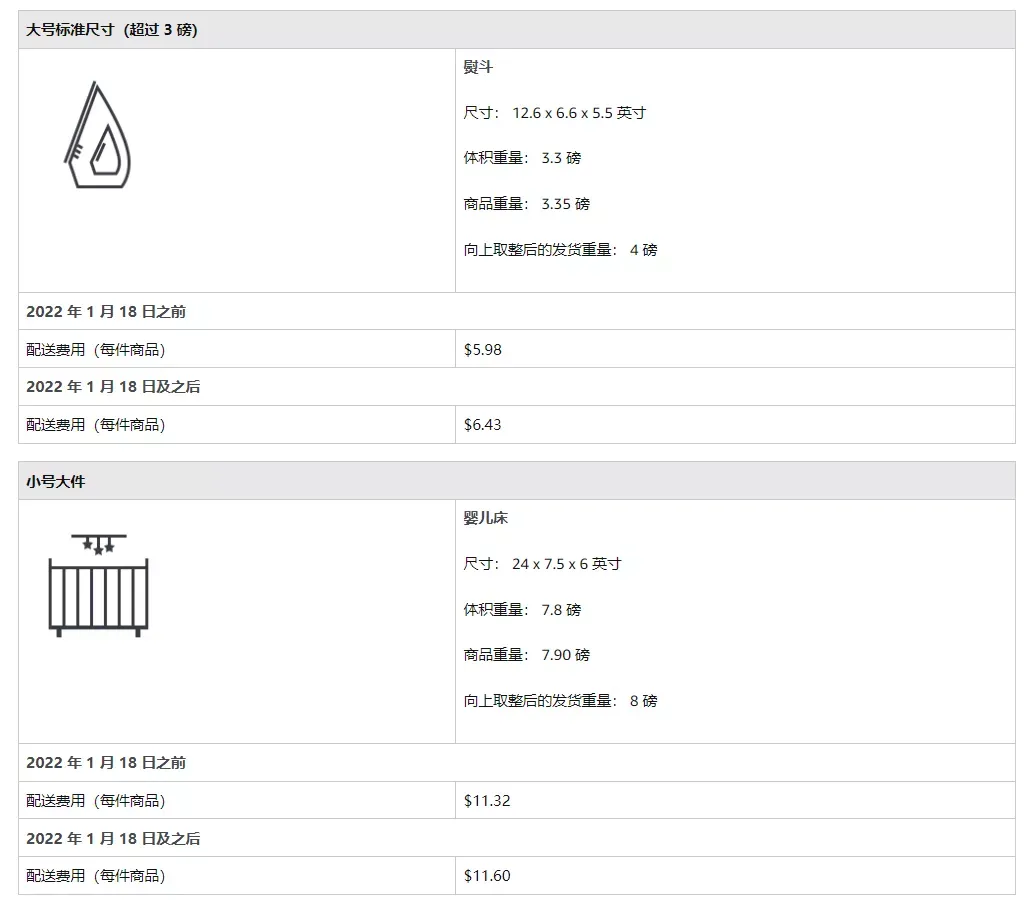The image size is (1026, 900).
Task: Click the first 2022 年 1 月 18 日之前 row
Action: click(517, 312)
